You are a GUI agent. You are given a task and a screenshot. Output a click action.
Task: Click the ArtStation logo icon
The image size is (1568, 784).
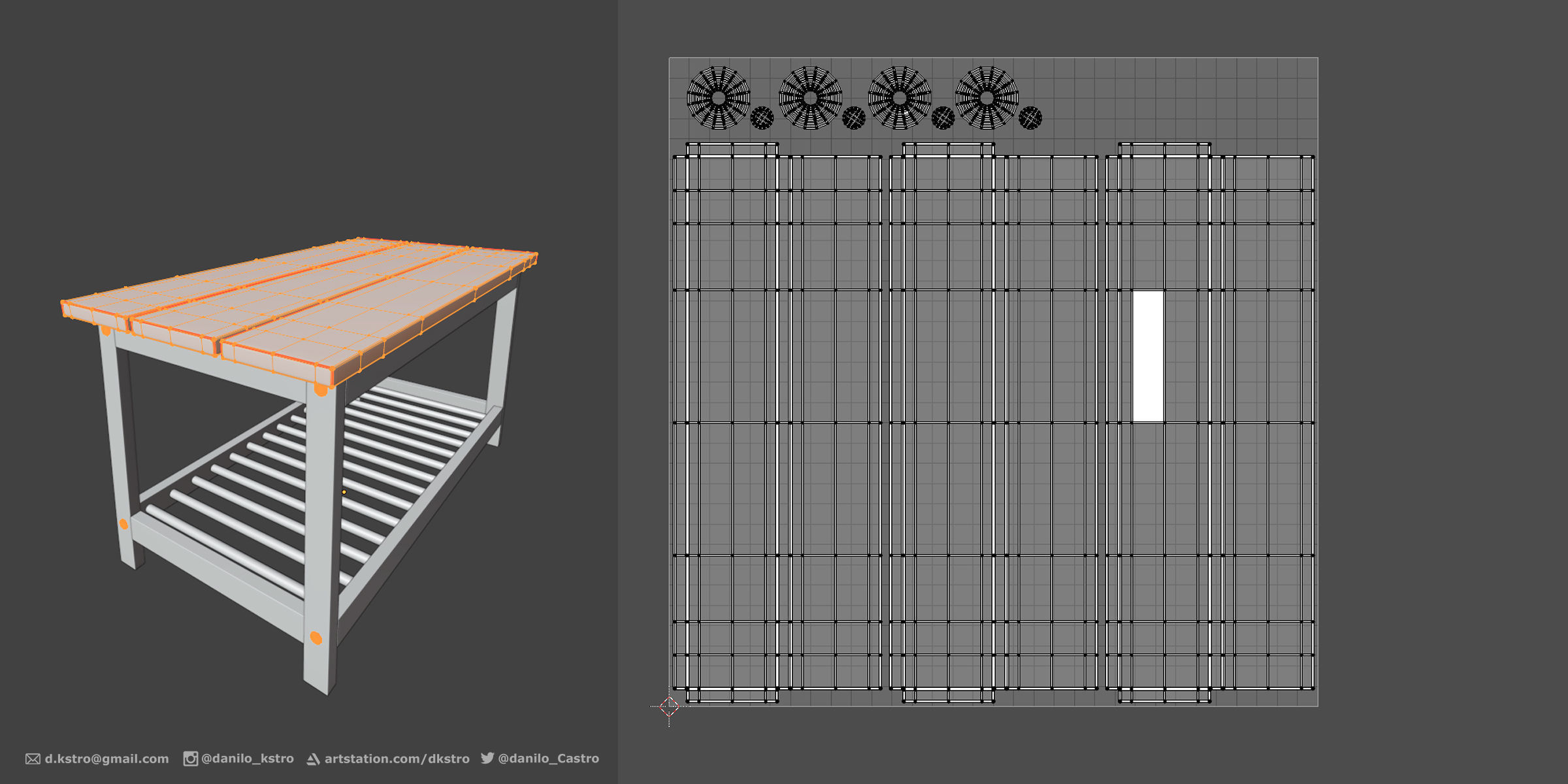tap(313, 759)
